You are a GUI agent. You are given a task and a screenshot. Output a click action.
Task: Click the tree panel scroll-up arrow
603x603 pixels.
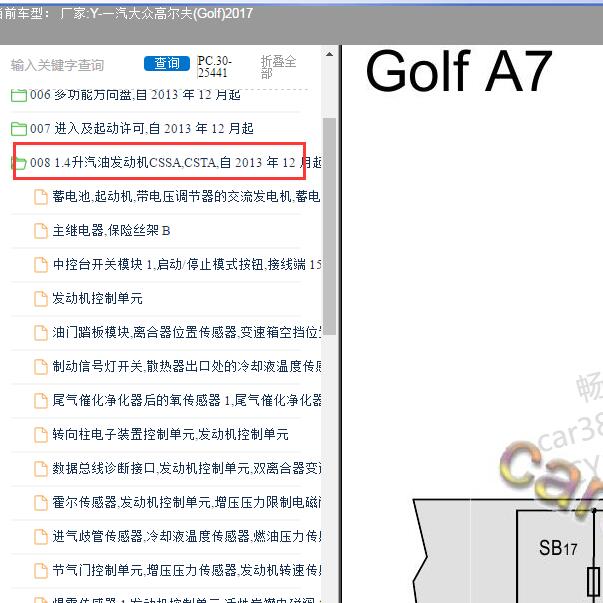click(x=329, y=54)
